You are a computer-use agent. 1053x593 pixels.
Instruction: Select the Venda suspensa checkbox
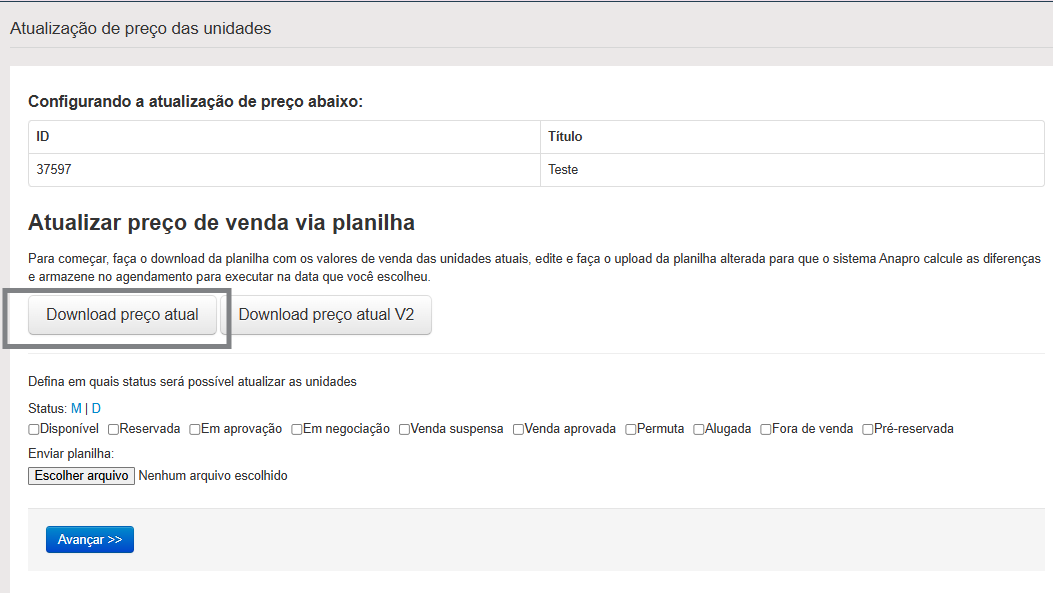404,429
